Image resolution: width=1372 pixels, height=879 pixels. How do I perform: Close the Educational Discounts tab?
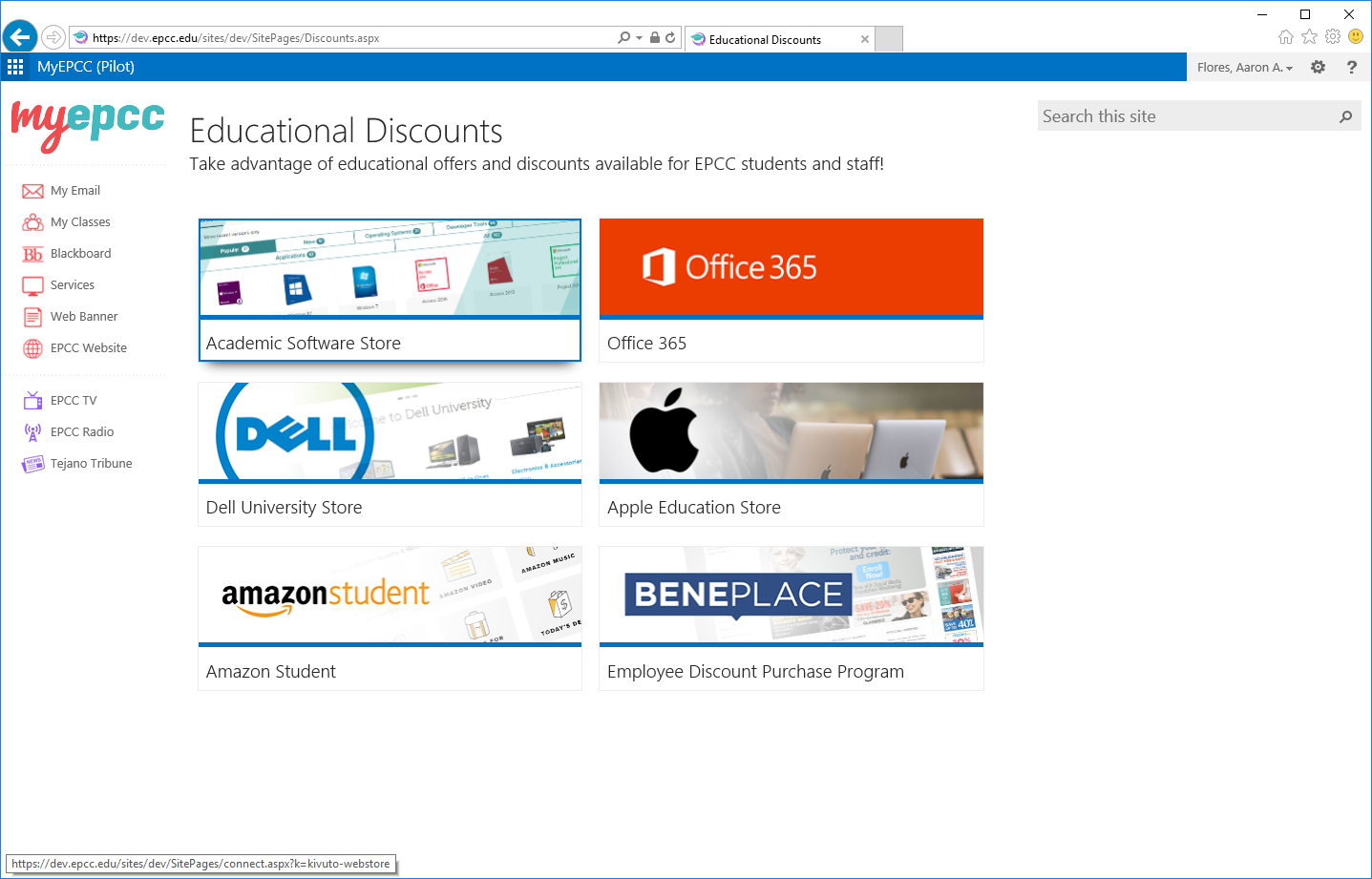point(865,39)
